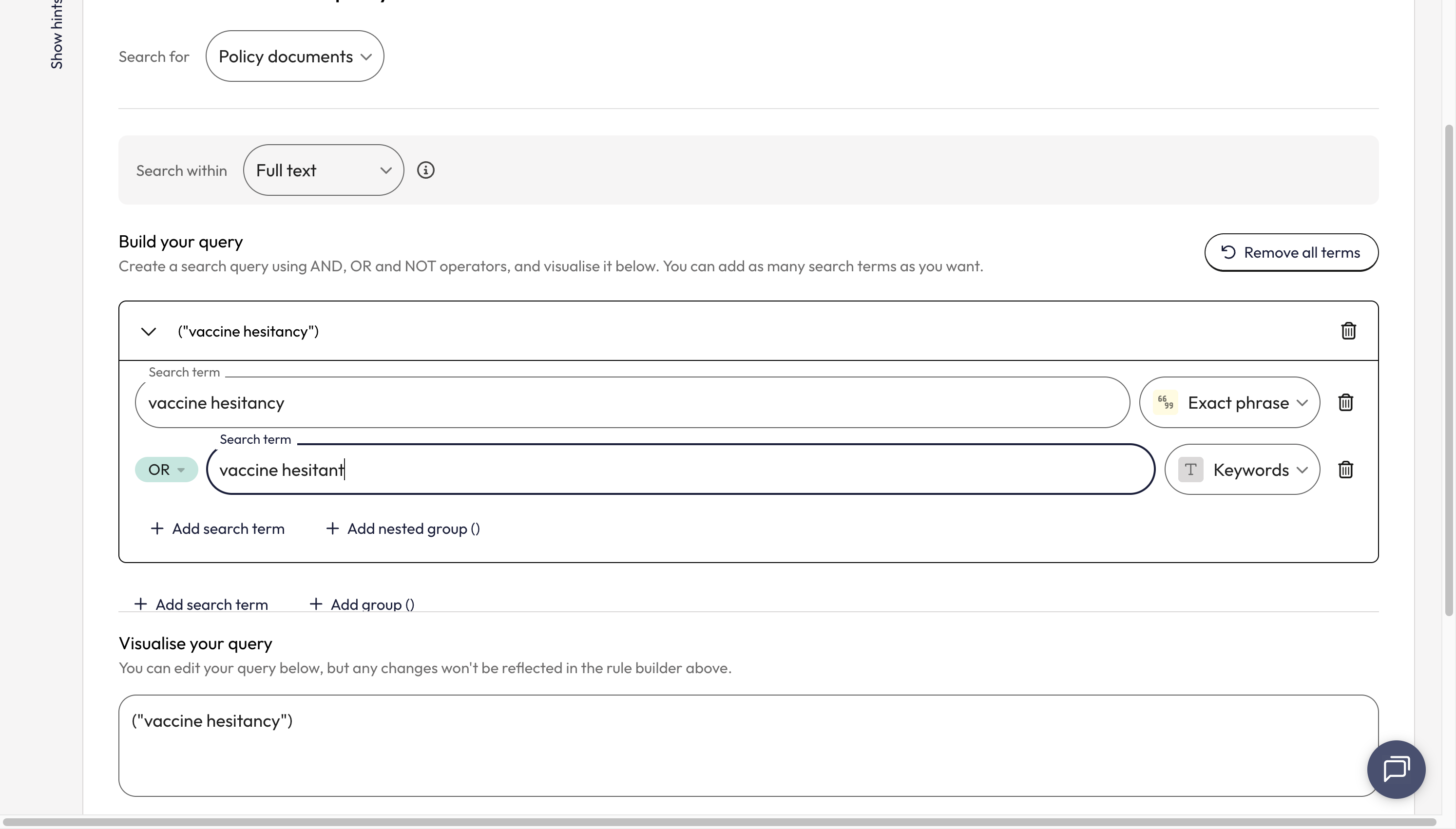Delete the vaccine hesitancy term row
The image size is (1456, 829).
(1345, 402)
